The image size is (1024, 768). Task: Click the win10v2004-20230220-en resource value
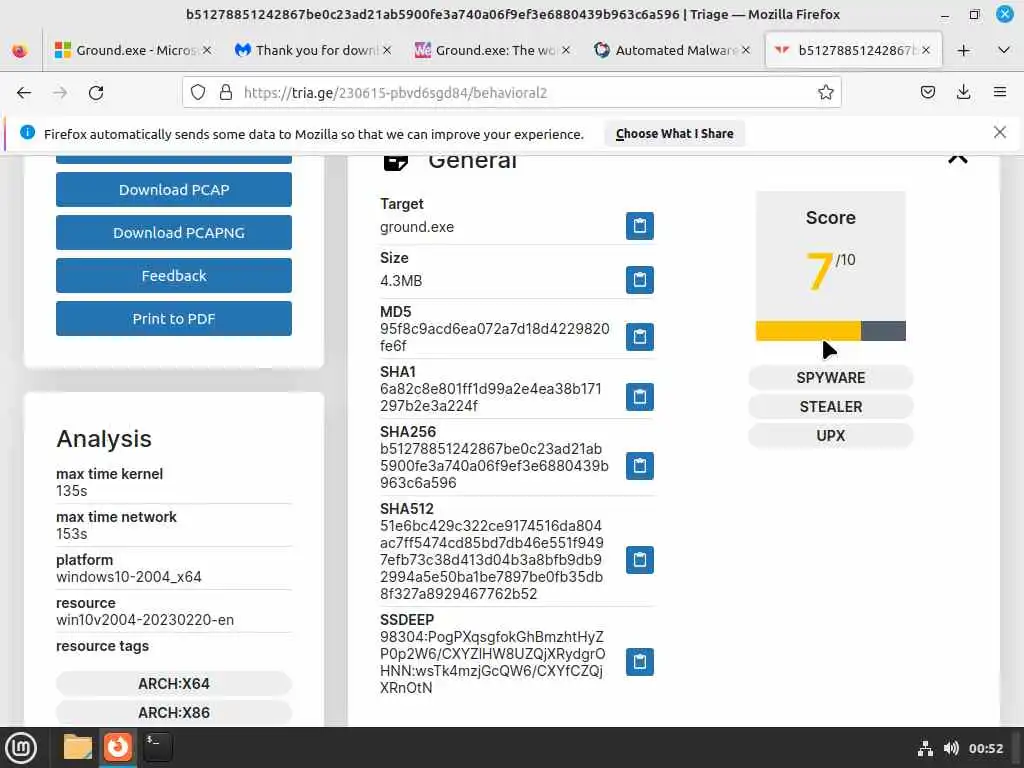click(145, 620)
